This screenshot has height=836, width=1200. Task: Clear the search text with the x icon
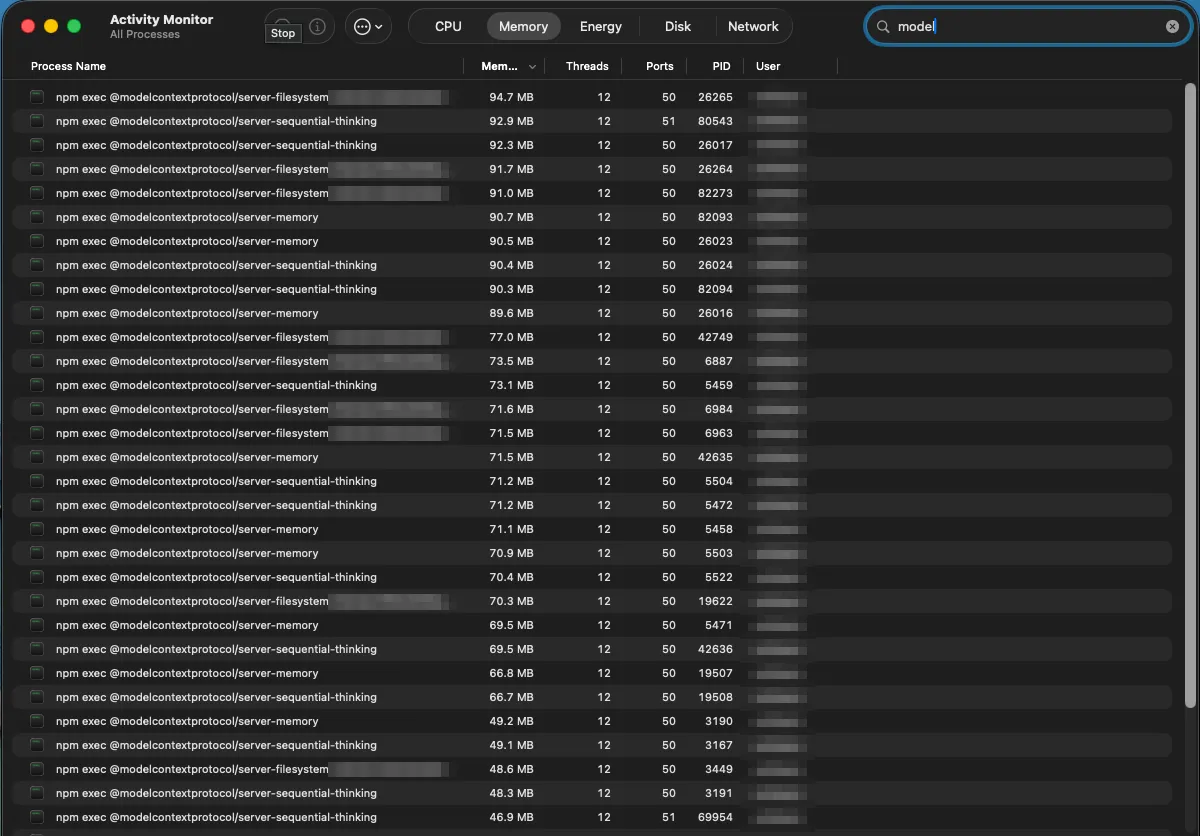pyautogui.click(x=1172, y=27)
